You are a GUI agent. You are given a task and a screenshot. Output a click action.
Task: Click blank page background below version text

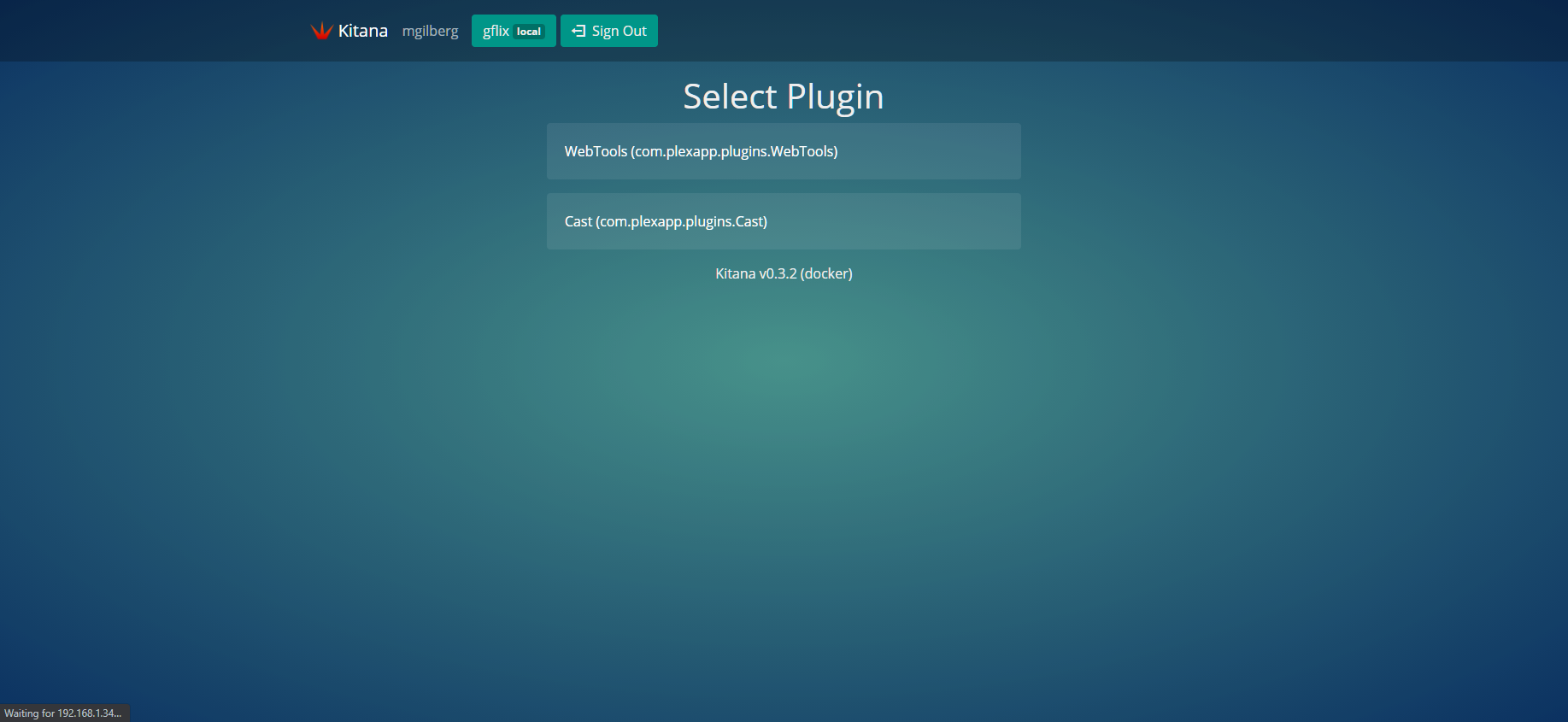tap(783, 470)
